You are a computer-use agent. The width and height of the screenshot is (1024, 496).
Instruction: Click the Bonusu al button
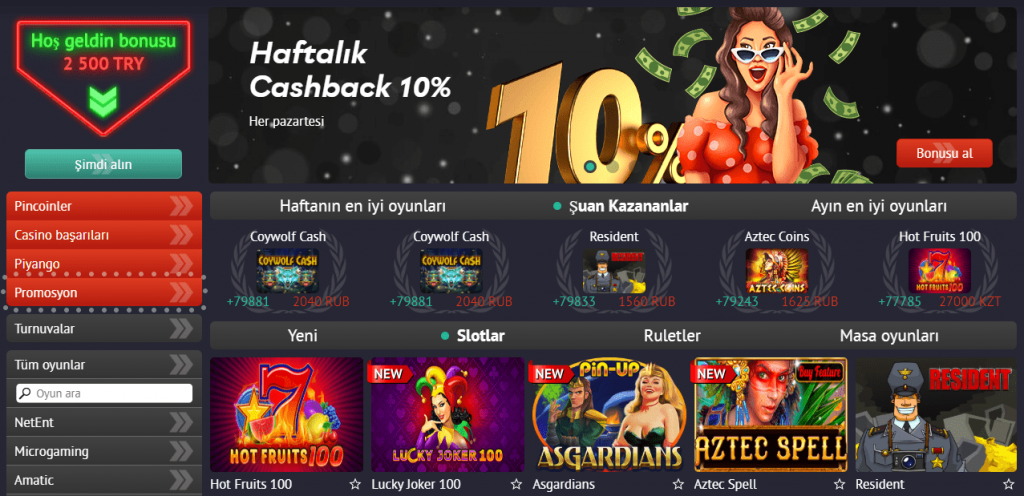pos(944,153)
